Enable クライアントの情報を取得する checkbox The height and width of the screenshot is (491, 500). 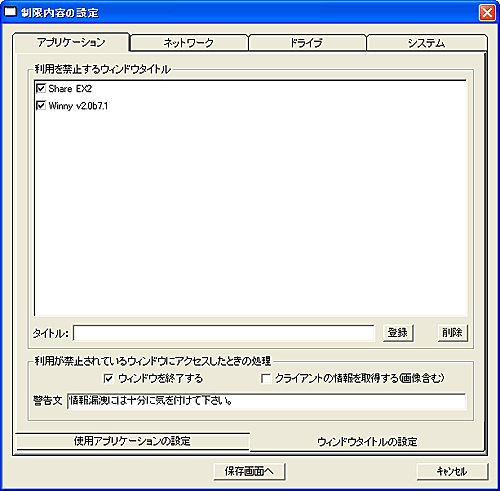click(x=266, y=378)
